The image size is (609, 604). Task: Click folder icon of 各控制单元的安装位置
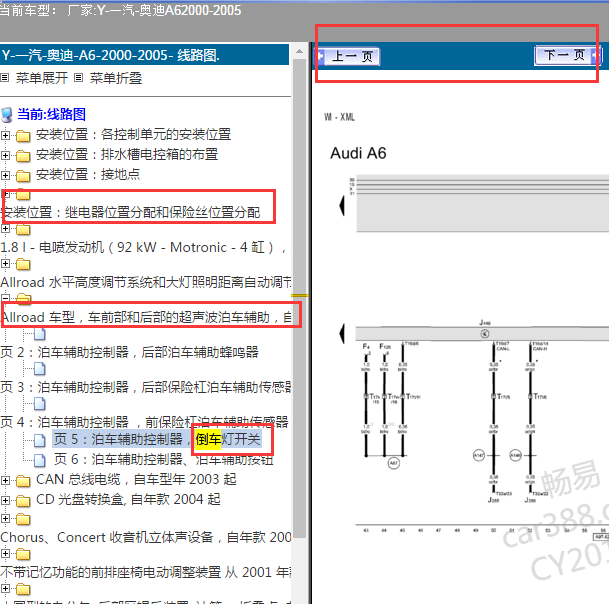tap(23, 136)
